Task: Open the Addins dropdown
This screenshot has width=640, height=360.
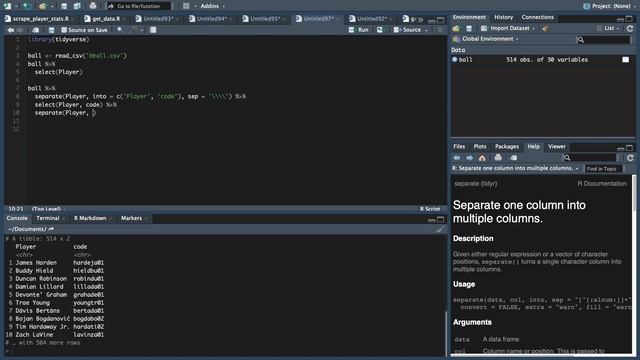Action: pyautogui.click(x=212, y=6)
